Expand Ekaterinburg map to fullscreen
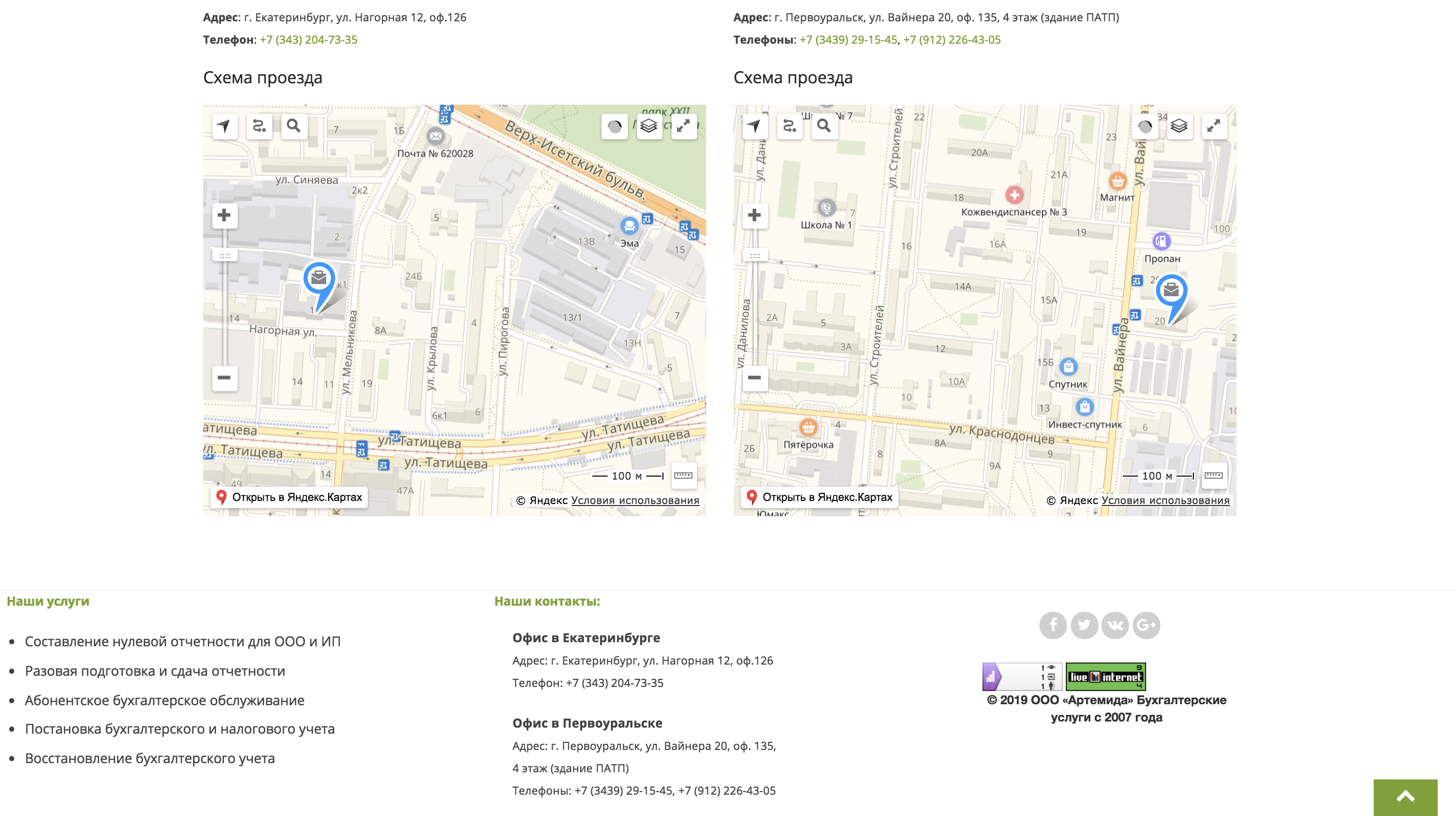This screenshot has width=1456, height=816. tap(683, 125)
